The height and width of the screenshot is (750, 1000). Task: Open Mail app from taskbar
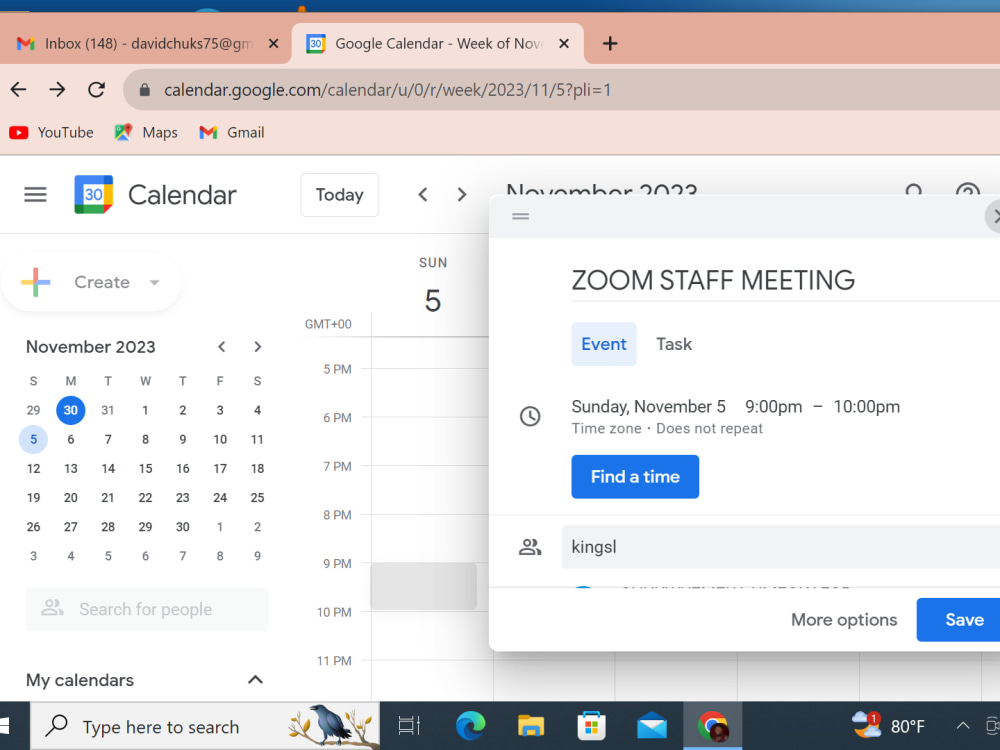(652, 726)
